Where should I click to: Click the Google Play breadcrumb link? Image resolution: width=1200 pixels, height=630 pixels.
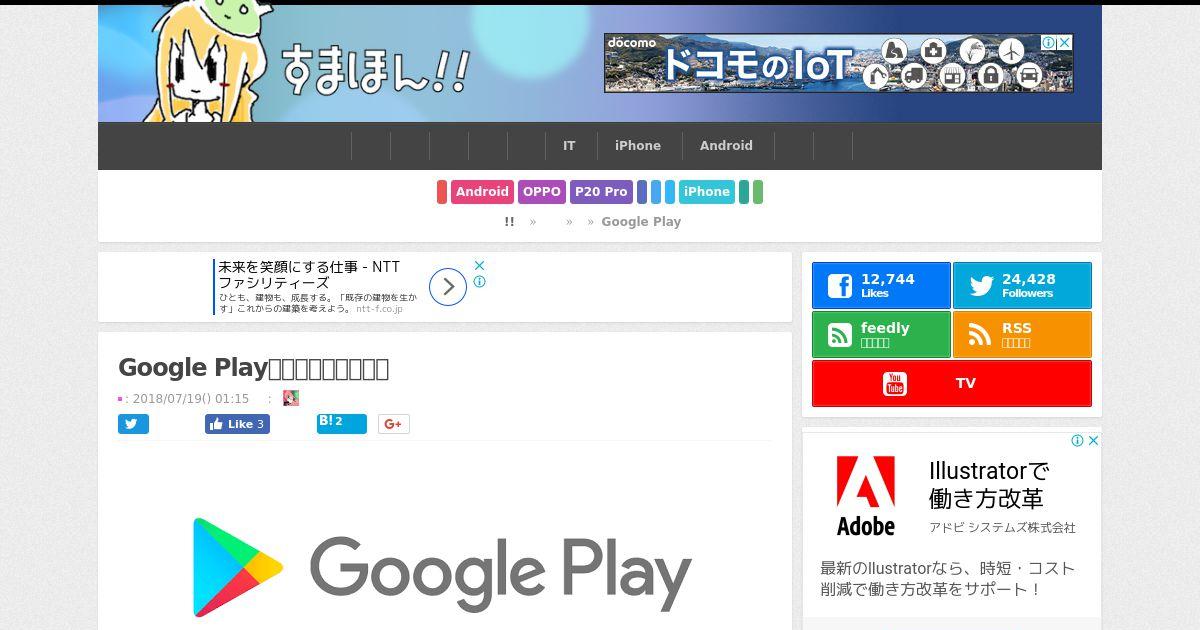[641, 222]
